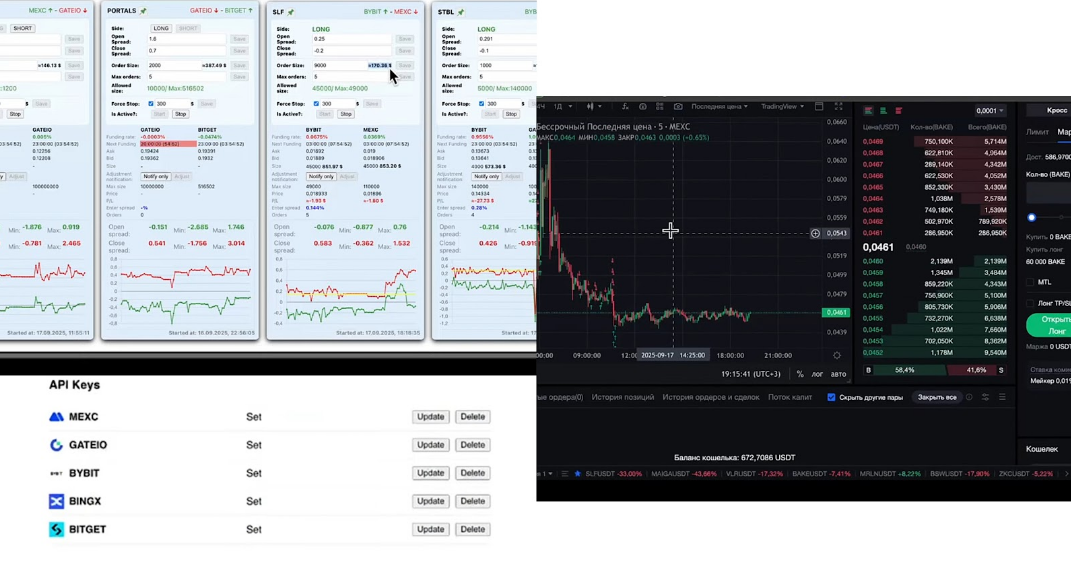Screen dimensions: 1071x567
Task: Select the Лимит order tab
Action: click(x=1037, y=132)
